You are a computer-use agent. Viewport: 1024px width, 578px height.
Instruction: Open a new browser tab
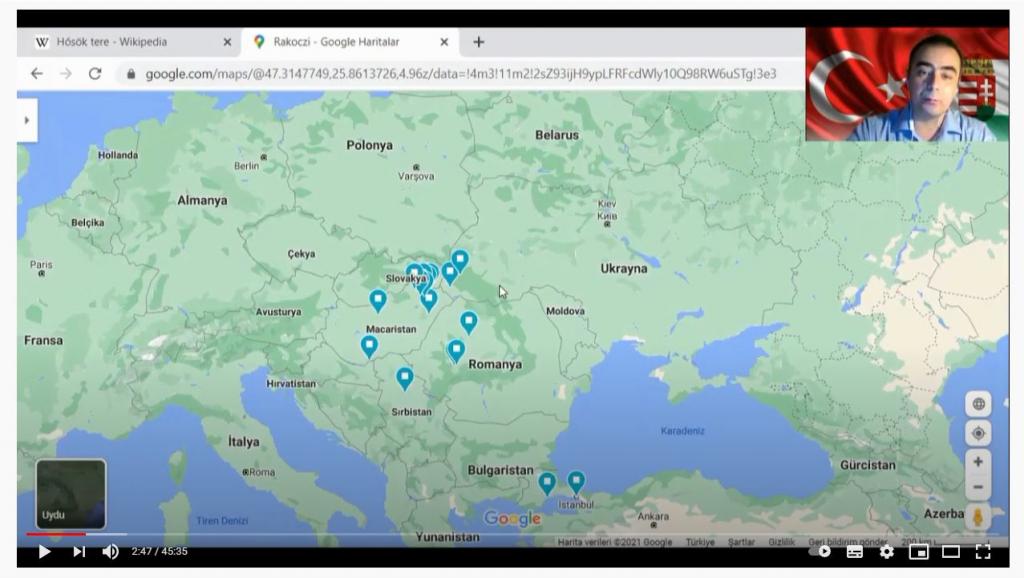[x=479, y=42]
